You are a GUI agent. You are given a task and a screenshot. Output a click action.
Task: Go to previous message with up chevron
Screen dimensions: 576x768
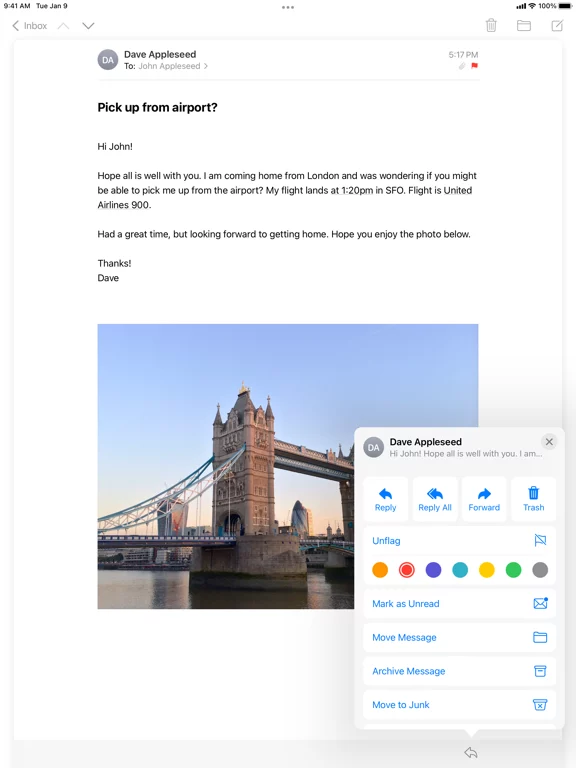[x=63, y=25]
